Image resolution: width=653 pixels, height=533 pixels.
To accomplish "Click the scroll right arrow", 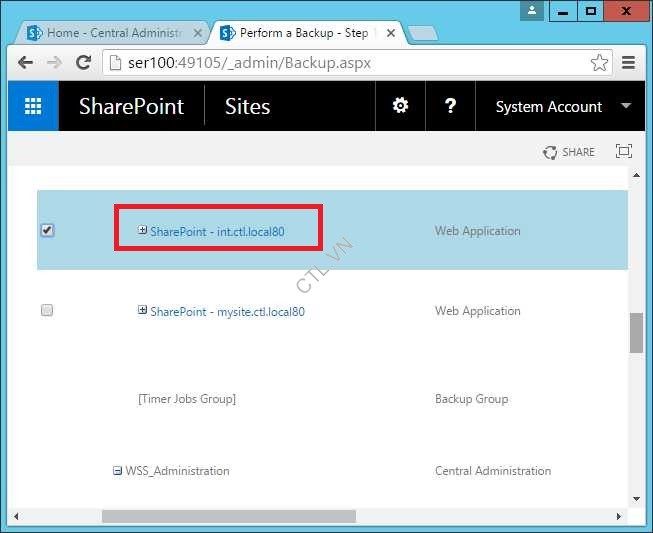I will coord(618,516).
